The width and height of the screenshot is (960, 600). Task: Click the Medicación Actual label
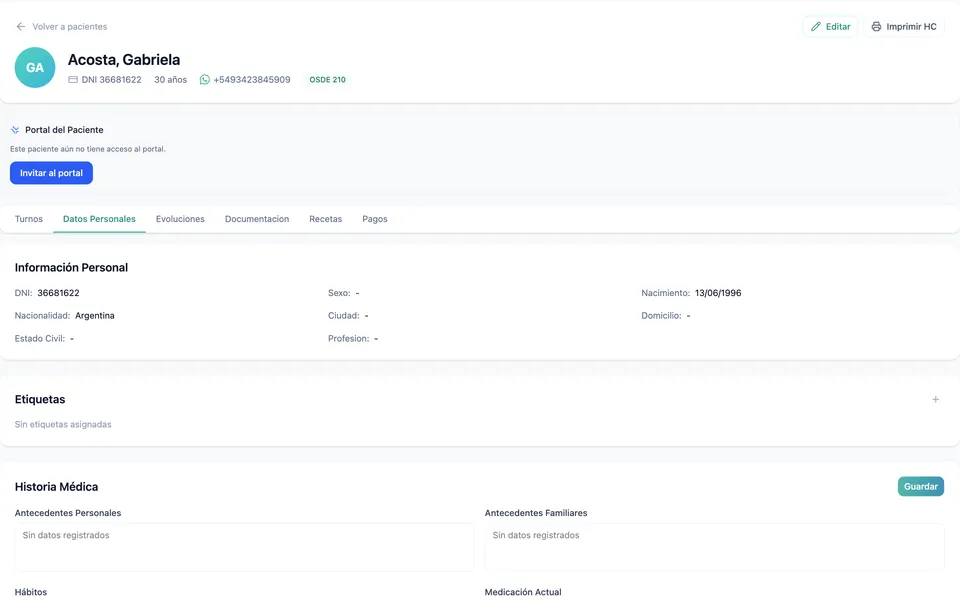click(523, 592)
